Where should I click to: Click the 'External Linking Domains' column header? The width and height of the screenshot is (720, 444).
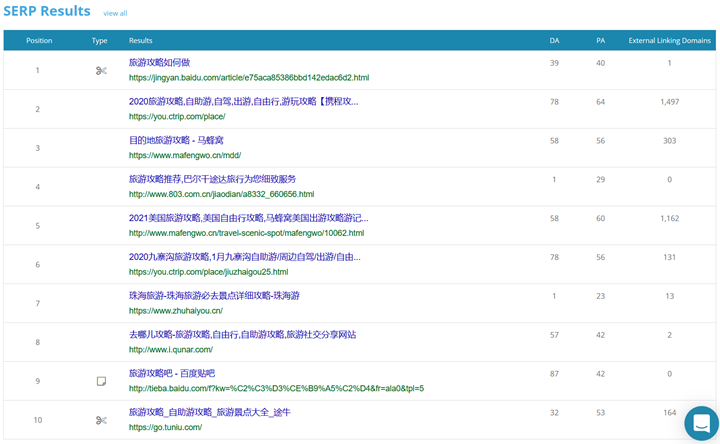tap(669, 40)
